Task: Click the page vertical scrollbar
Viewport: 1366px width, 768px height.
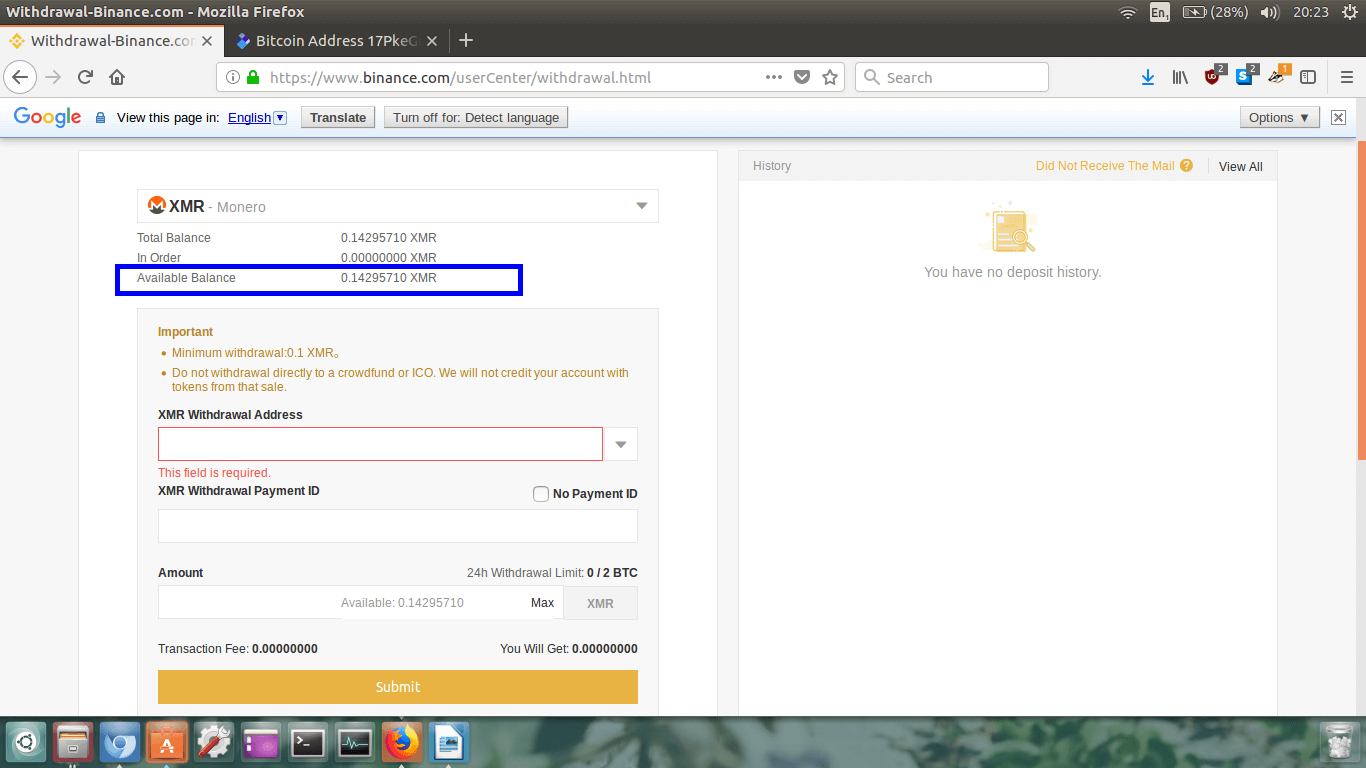Action: pos(1361,300)
